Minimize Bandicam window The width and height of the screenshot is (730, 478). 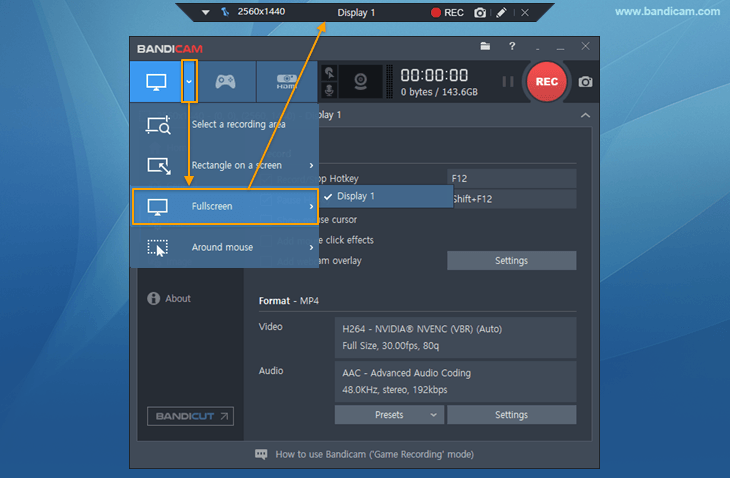(561, 47)
